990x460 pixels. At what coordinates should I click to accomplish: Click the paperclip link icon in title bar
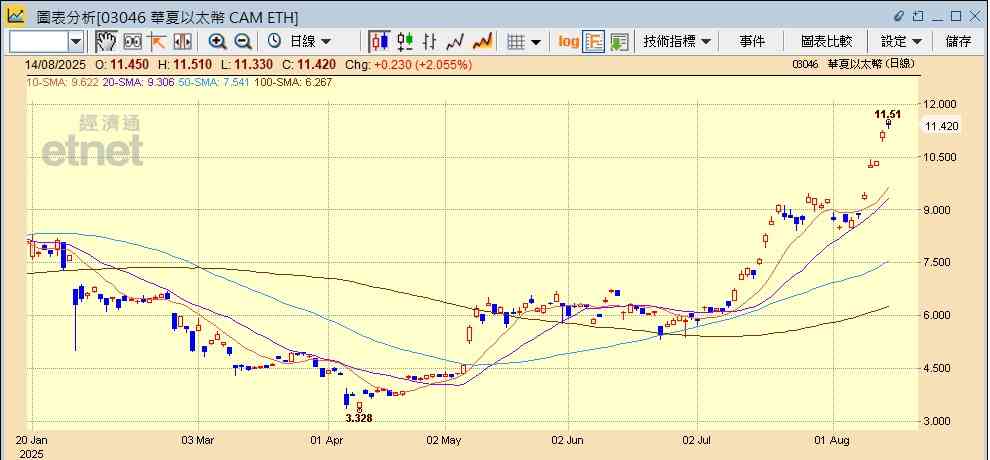900,16
